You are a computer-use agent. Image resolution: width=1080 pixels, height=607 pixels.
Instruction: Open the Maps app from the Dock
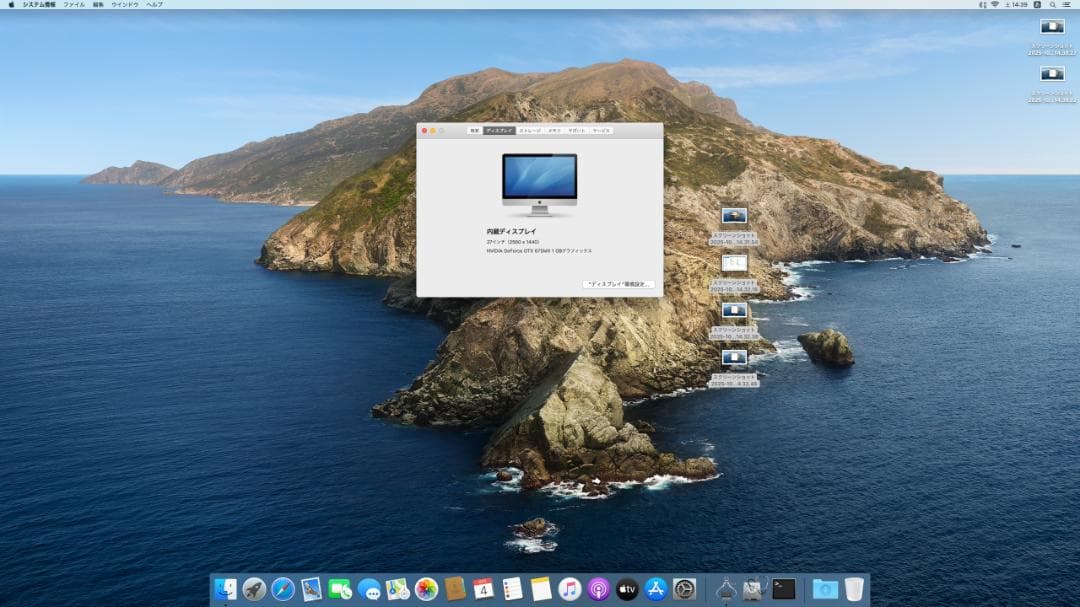[396, 589]
